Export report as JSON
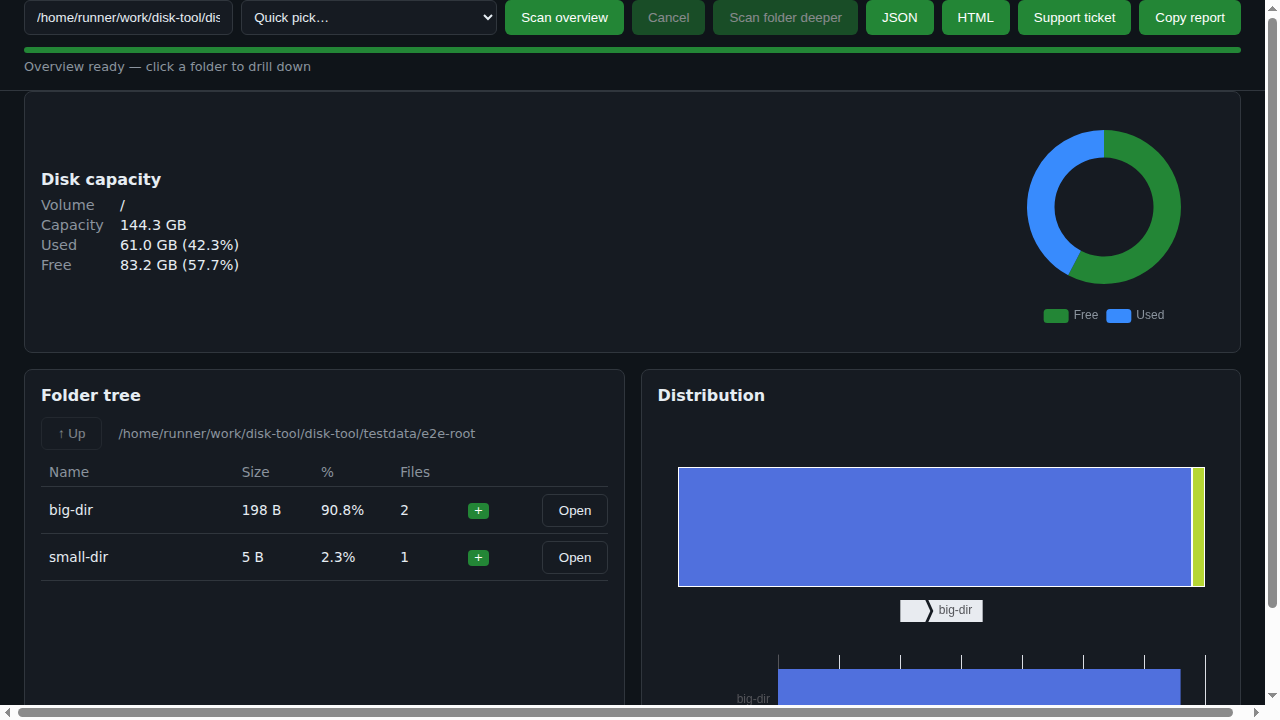 point(900,18)
